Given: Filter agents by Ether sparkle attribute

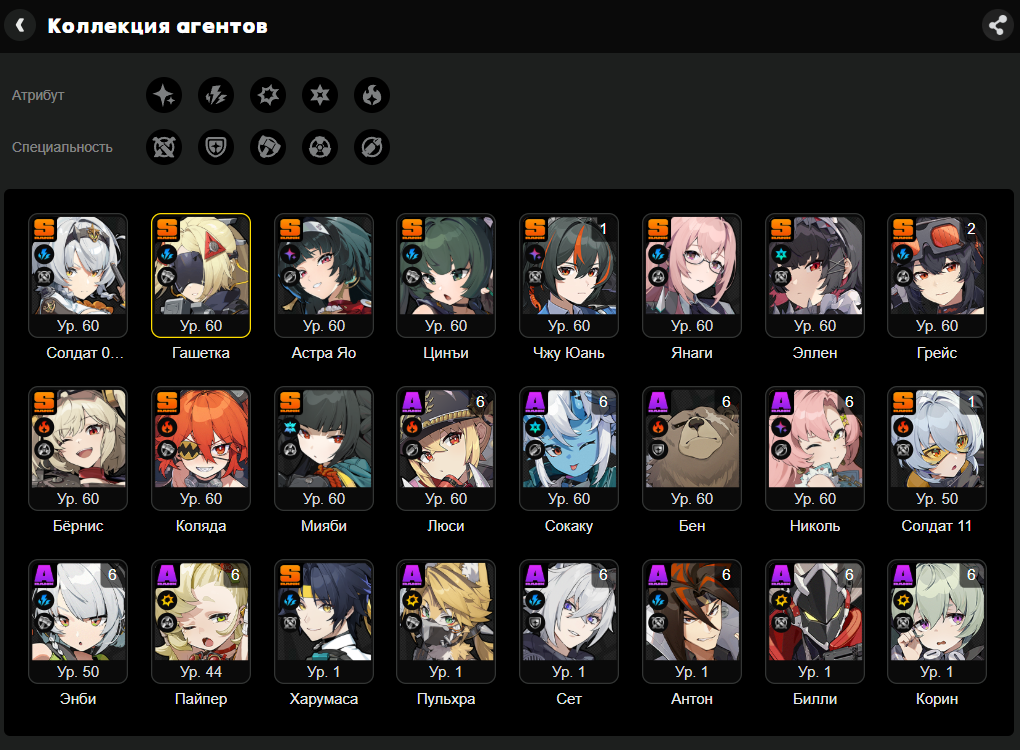Looking at the screenshot, I should (164, 95).
